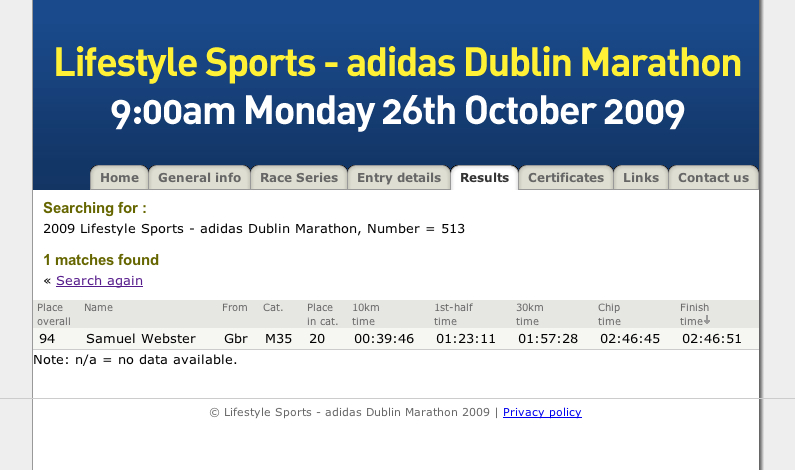Go to Contact us tab
Image resolution: width=795 pixels, height=470 pixels.
[713, 177]
